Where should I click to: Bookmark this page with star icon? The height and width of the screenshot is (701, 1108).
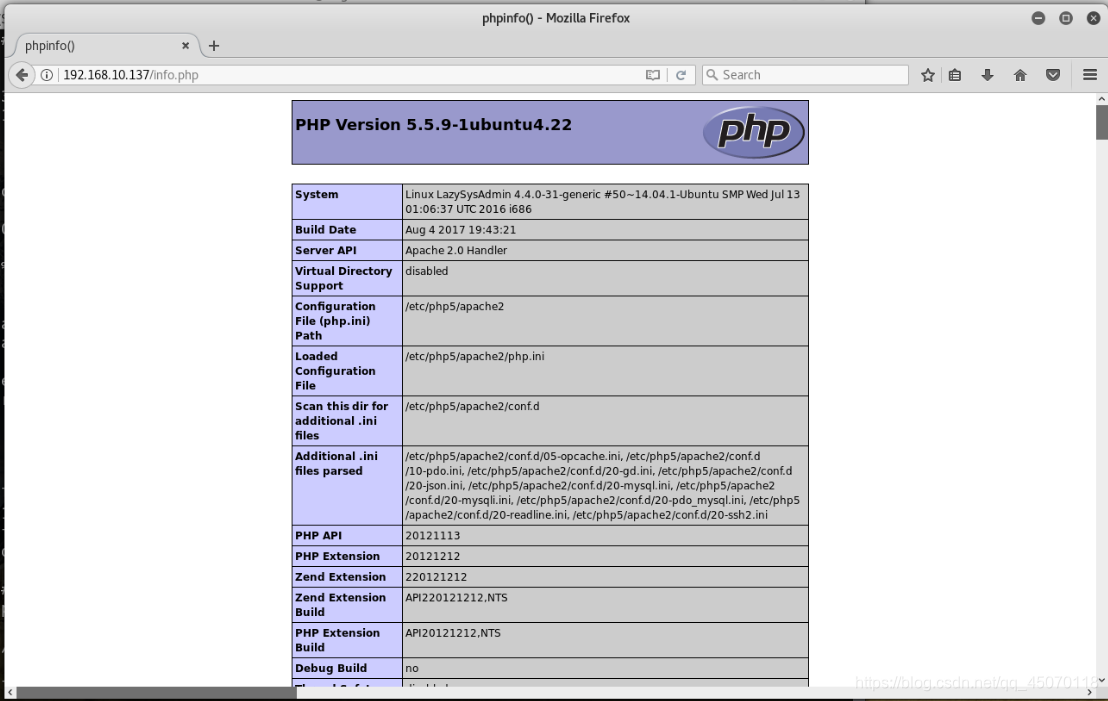coord(928,75)
